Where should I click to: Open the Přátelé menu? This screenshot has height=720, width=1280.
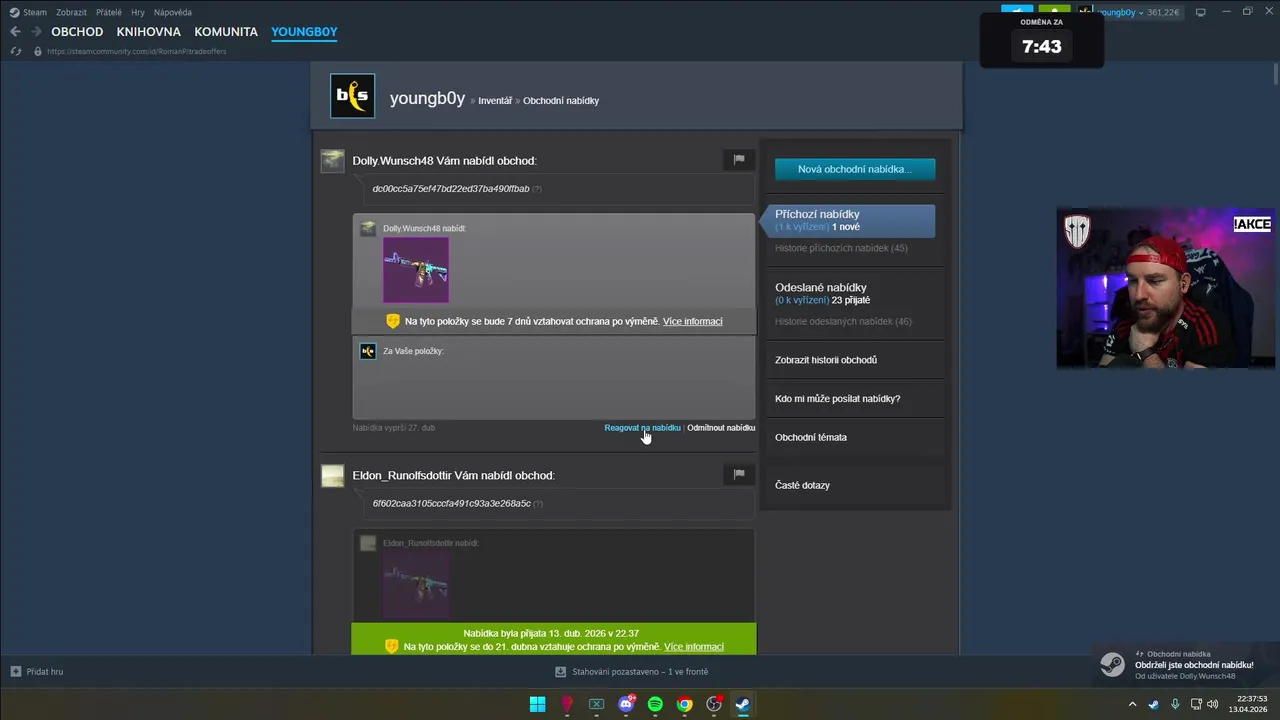(109, 12)
